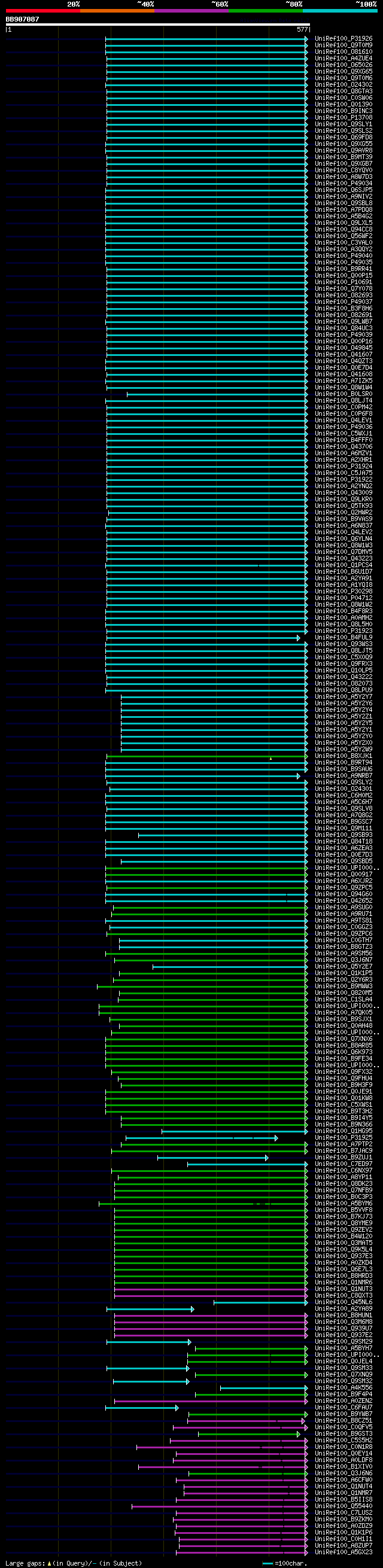Select the BB907087 query label
Image resolution: width=383 pixels, height=1568 pixels.
(x=23, y=20)
